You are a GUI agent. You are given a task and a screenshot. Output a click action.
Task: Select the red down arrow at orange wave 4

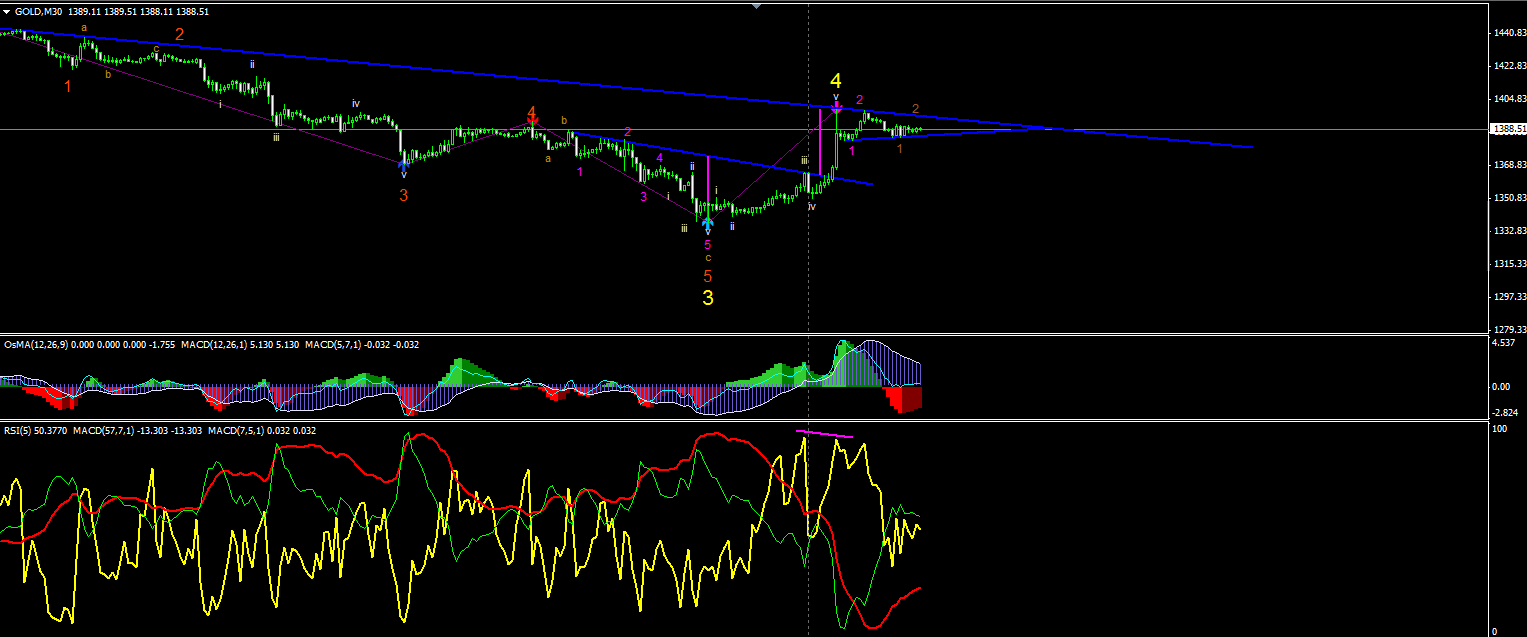pos(533,121)
